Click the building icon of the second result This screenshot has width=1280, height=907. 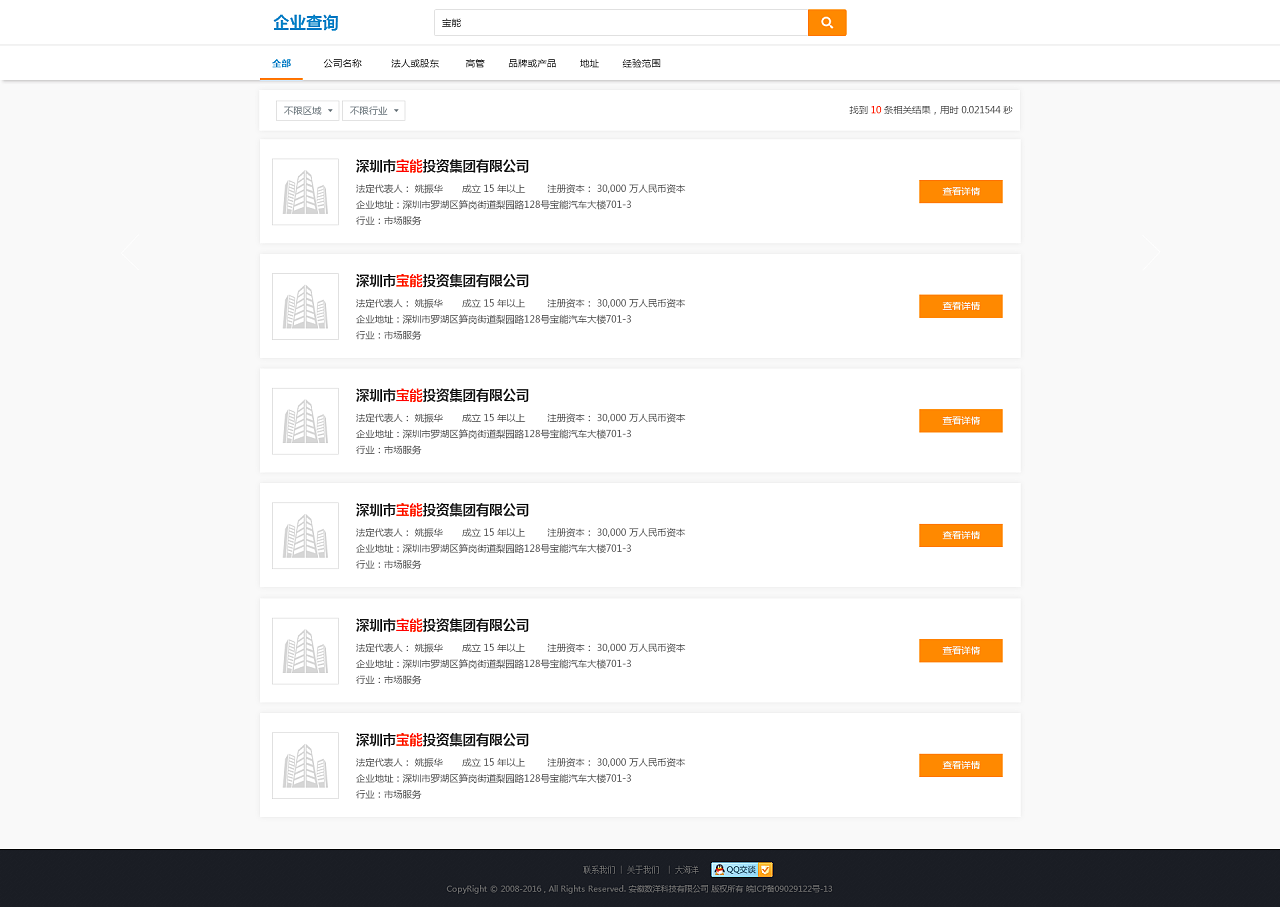click(305, 306)
